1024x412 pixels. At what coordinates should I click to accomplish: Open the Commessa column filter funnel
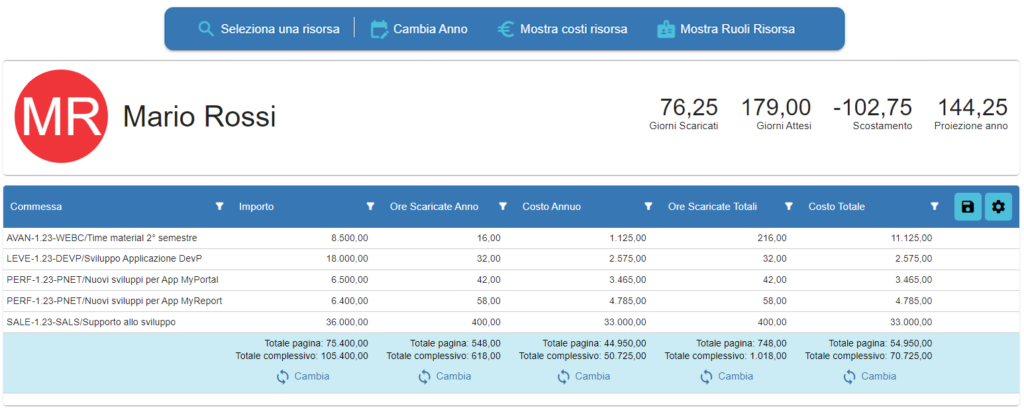(220, 206)
